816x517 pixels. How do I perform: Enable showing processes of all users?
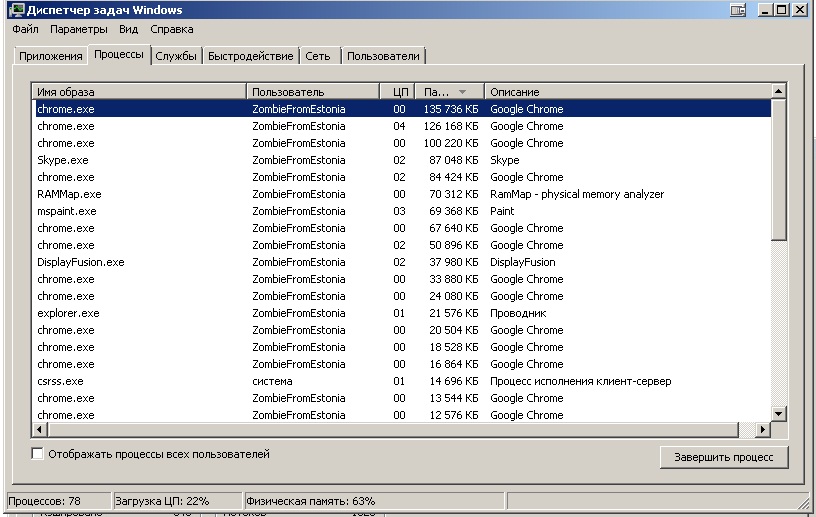pos(37,453)
